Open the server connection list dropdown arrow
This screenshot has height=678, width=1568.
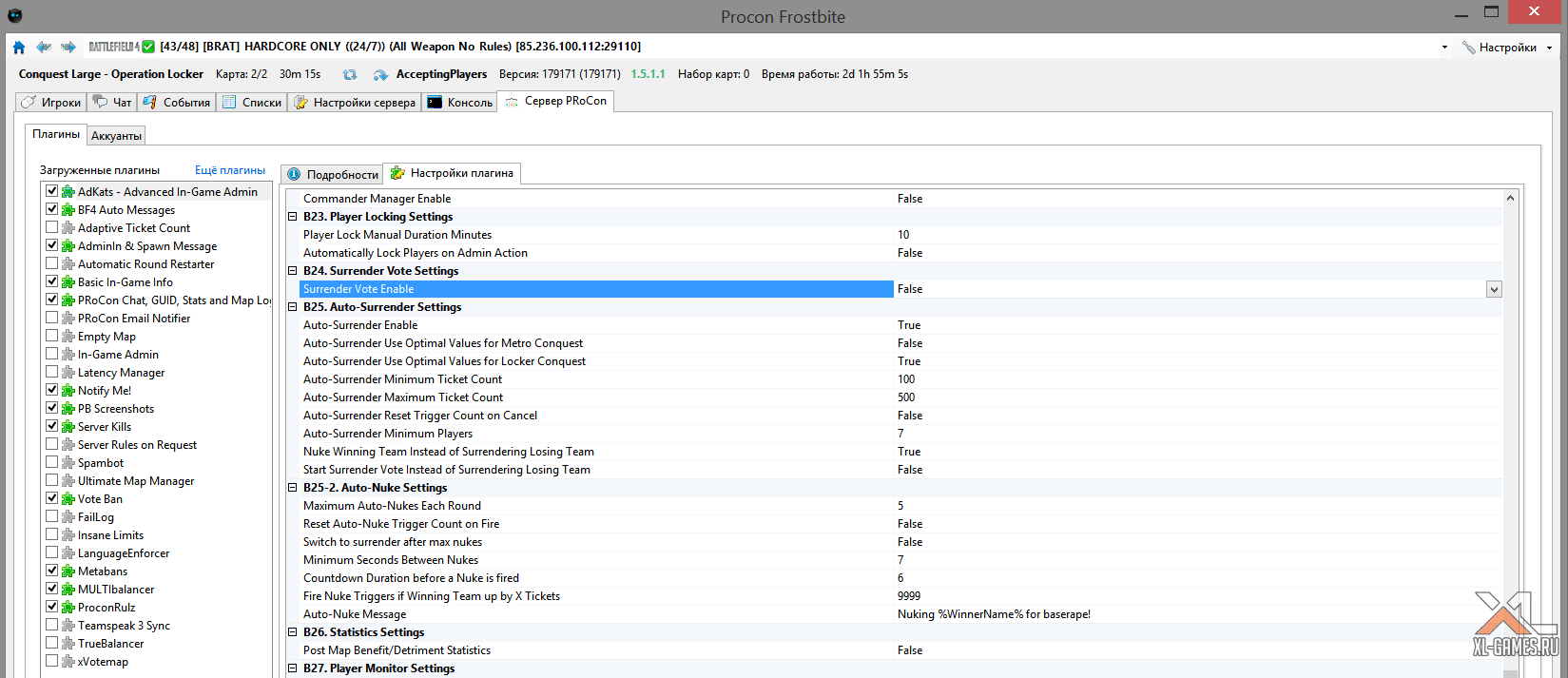pyautogui.click(x=1444, y=48)
